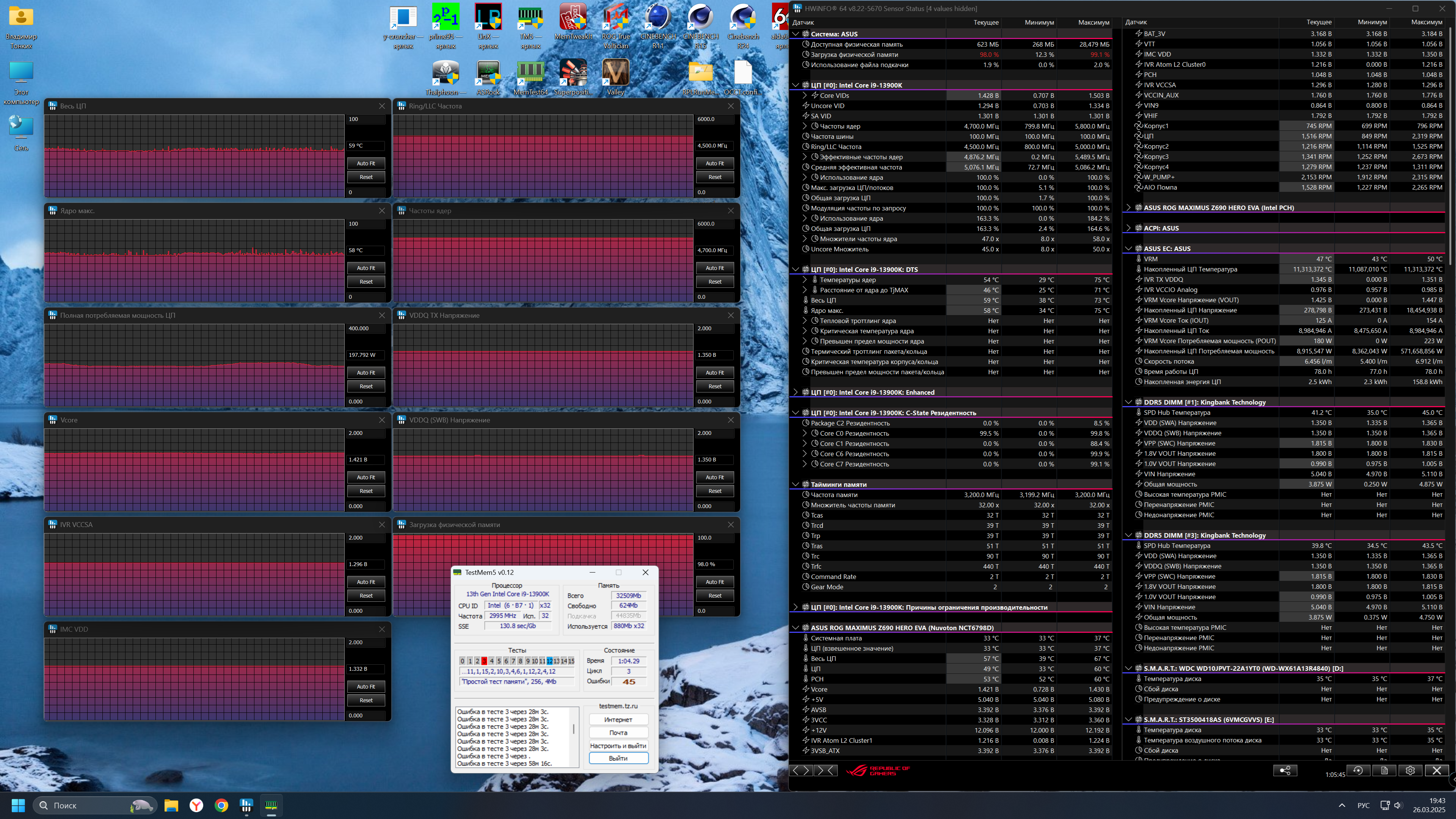
Task: Click the logging file icon in HWiNFO
Action: click(1384, 770)
